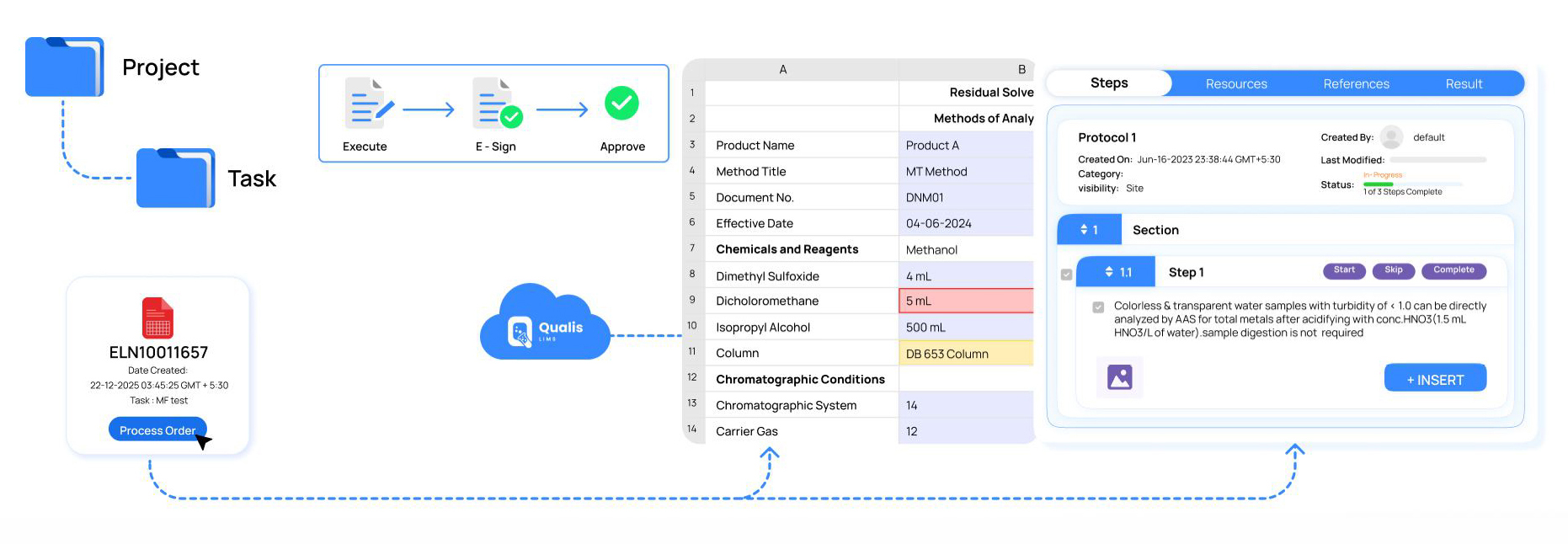
Task: Toggle the checkbox beside the Colorless water samples text
Action: [1098, 307]
